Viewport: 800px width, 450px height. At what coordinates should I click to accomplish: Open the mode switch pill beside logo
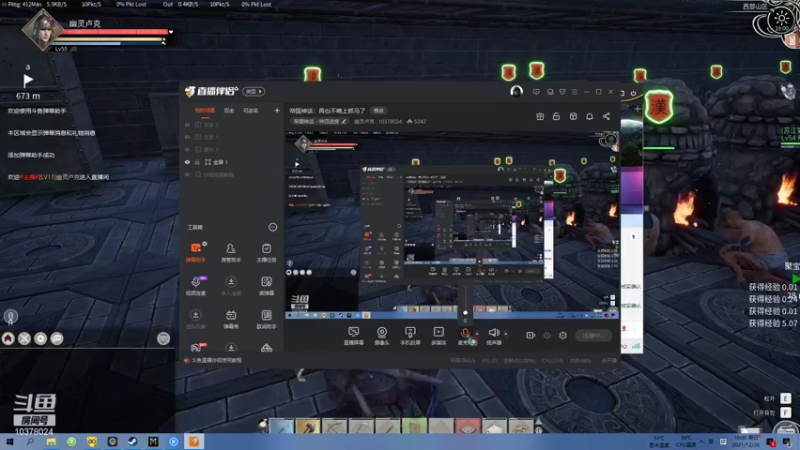tap(254, 91)
